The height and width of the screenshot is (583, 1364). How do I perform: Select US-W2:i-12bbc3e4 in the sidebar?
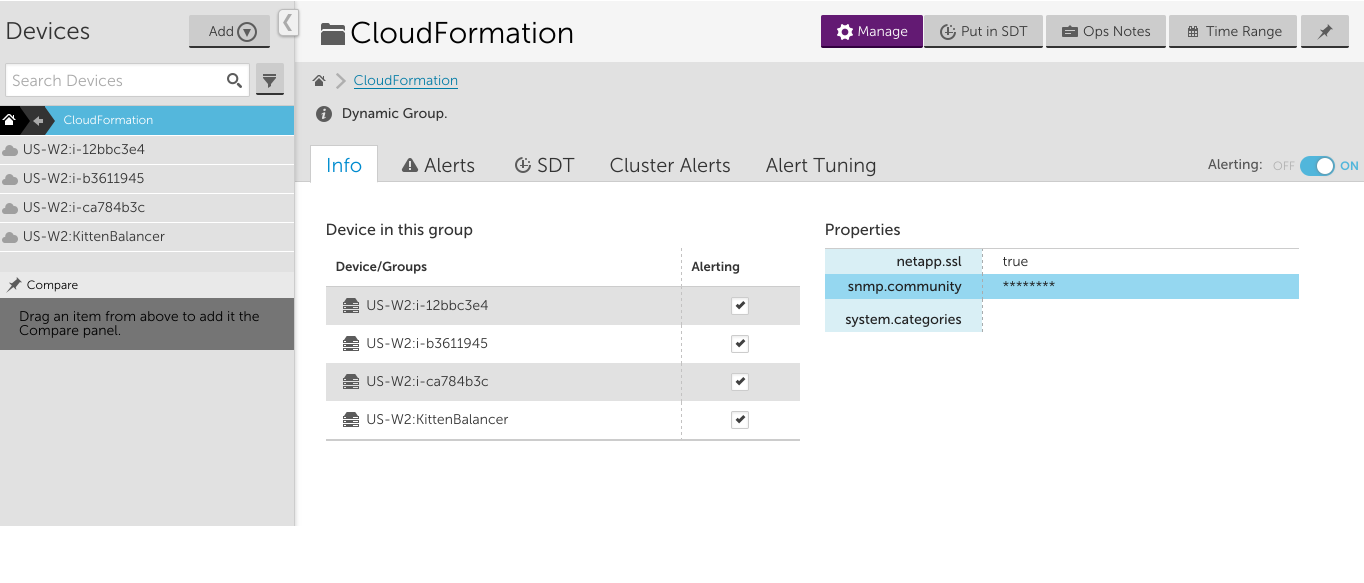pos(147,150)
